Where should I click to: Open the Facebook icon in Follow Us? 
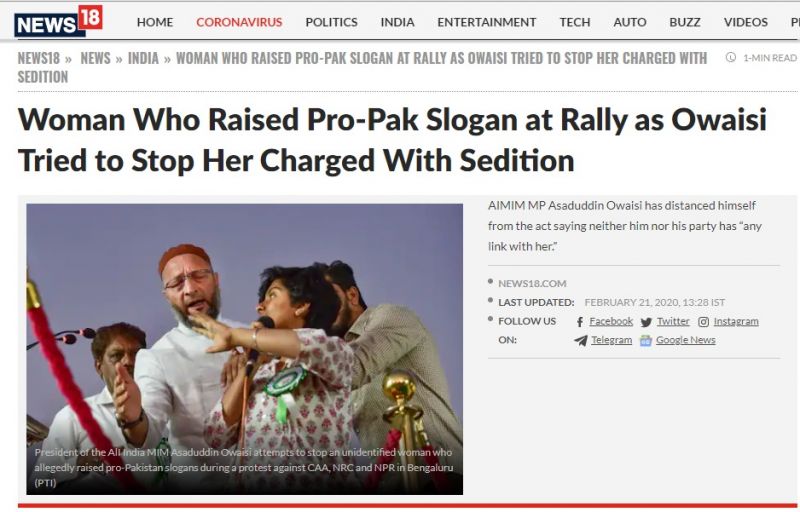point(580,322)
